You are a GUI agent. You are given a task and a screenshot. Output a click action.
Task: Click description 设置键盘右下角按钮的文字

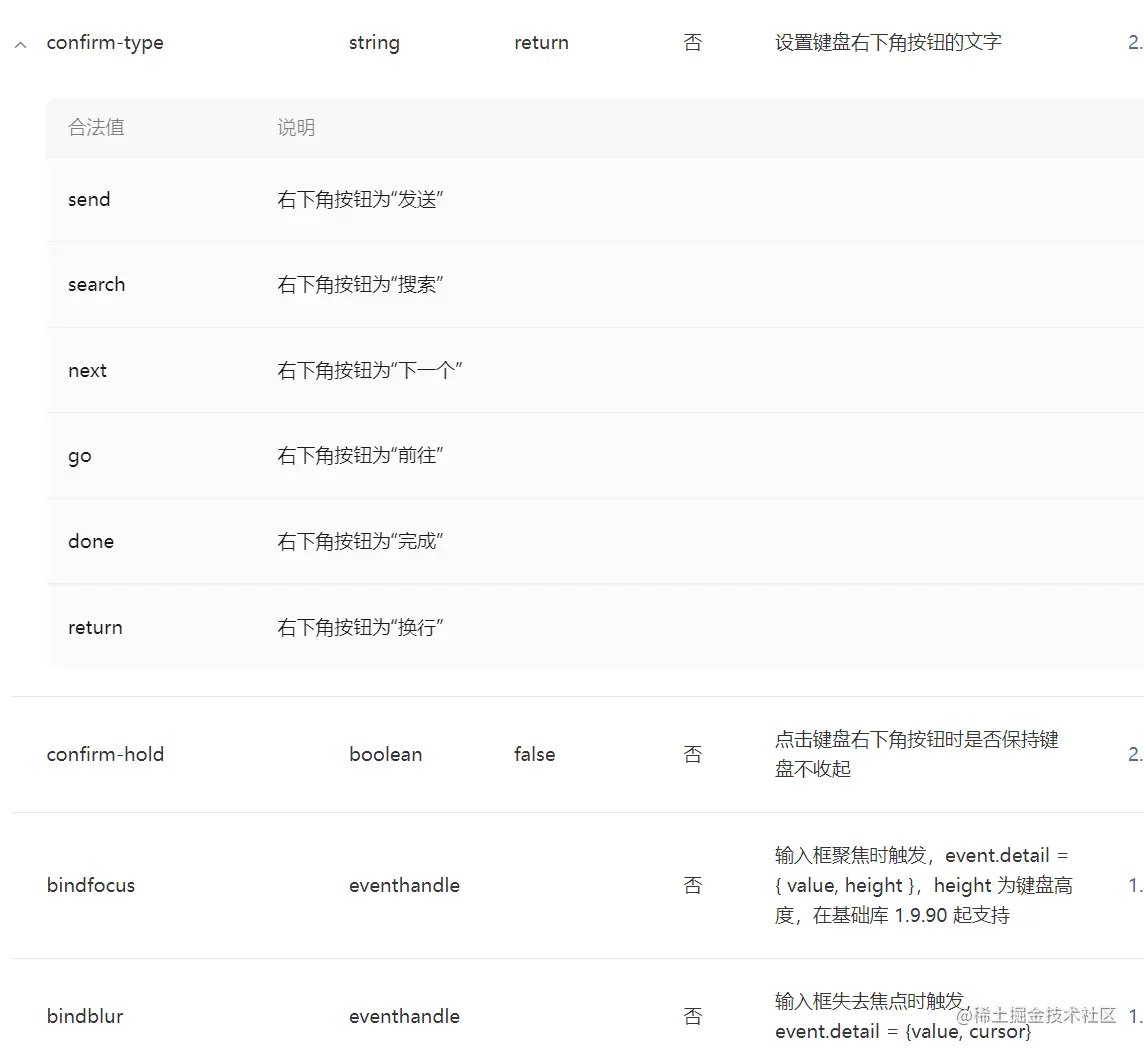pos(888,43)
